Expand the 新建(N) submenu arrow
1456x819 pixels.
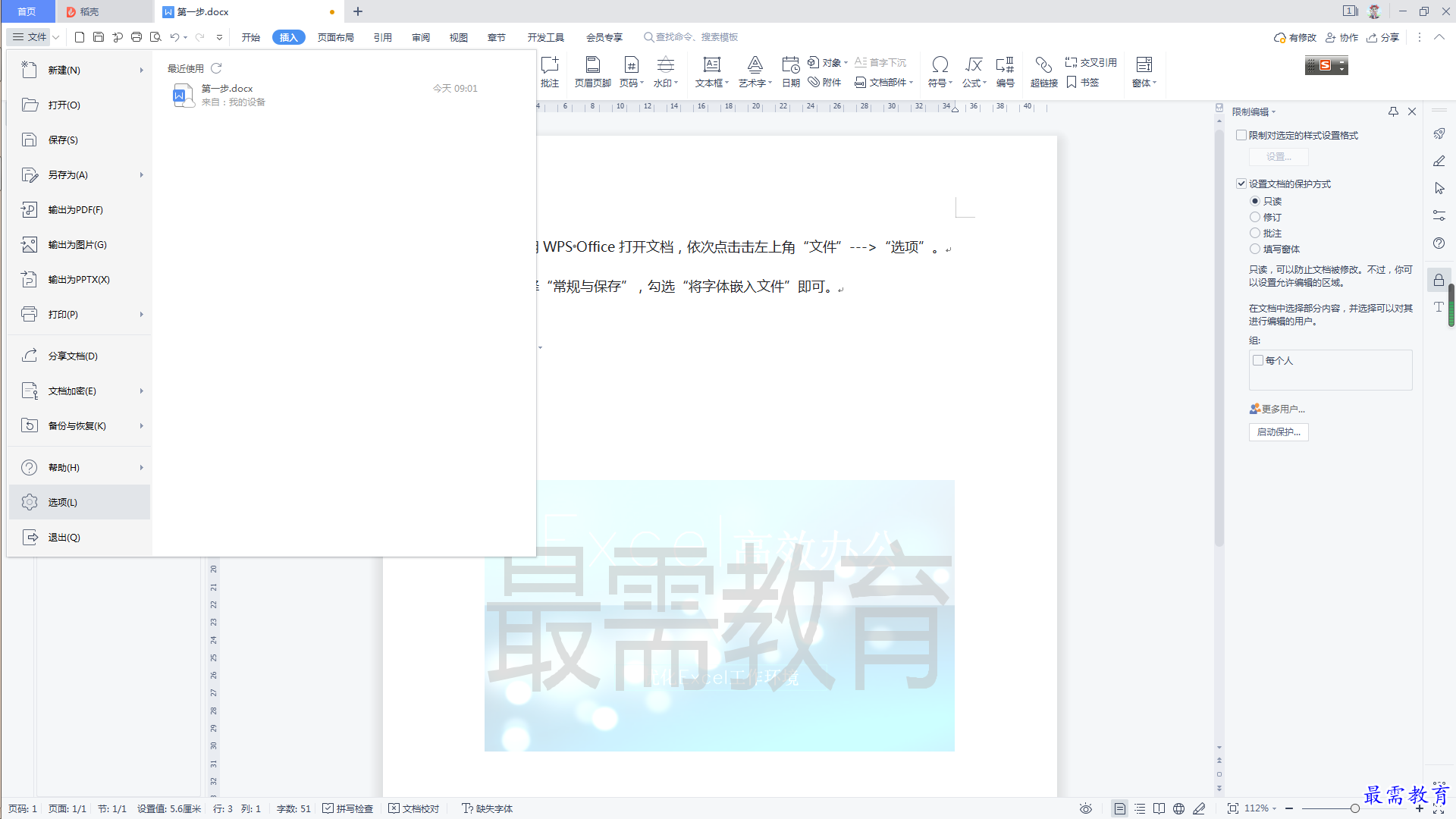click(x=141, y=70)
